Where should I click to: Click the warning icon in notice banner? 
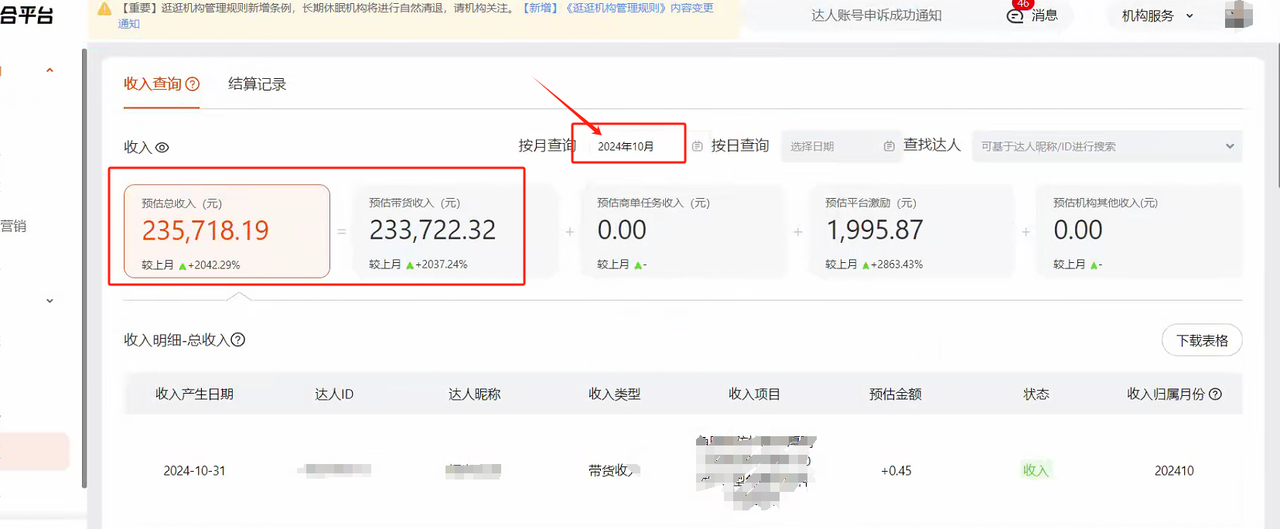pyautogui.click(x=105, y=8)
